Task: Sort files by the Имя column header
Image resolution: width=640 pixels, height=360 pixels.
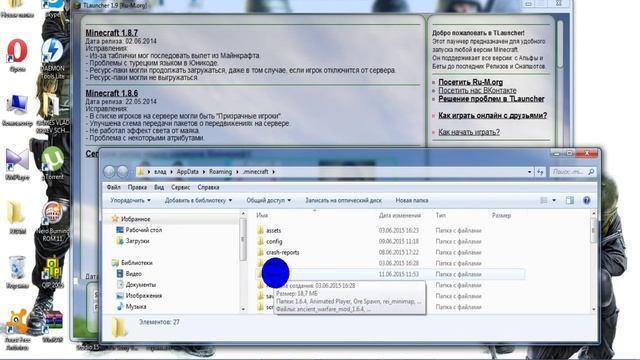Action: click(262, 215)
